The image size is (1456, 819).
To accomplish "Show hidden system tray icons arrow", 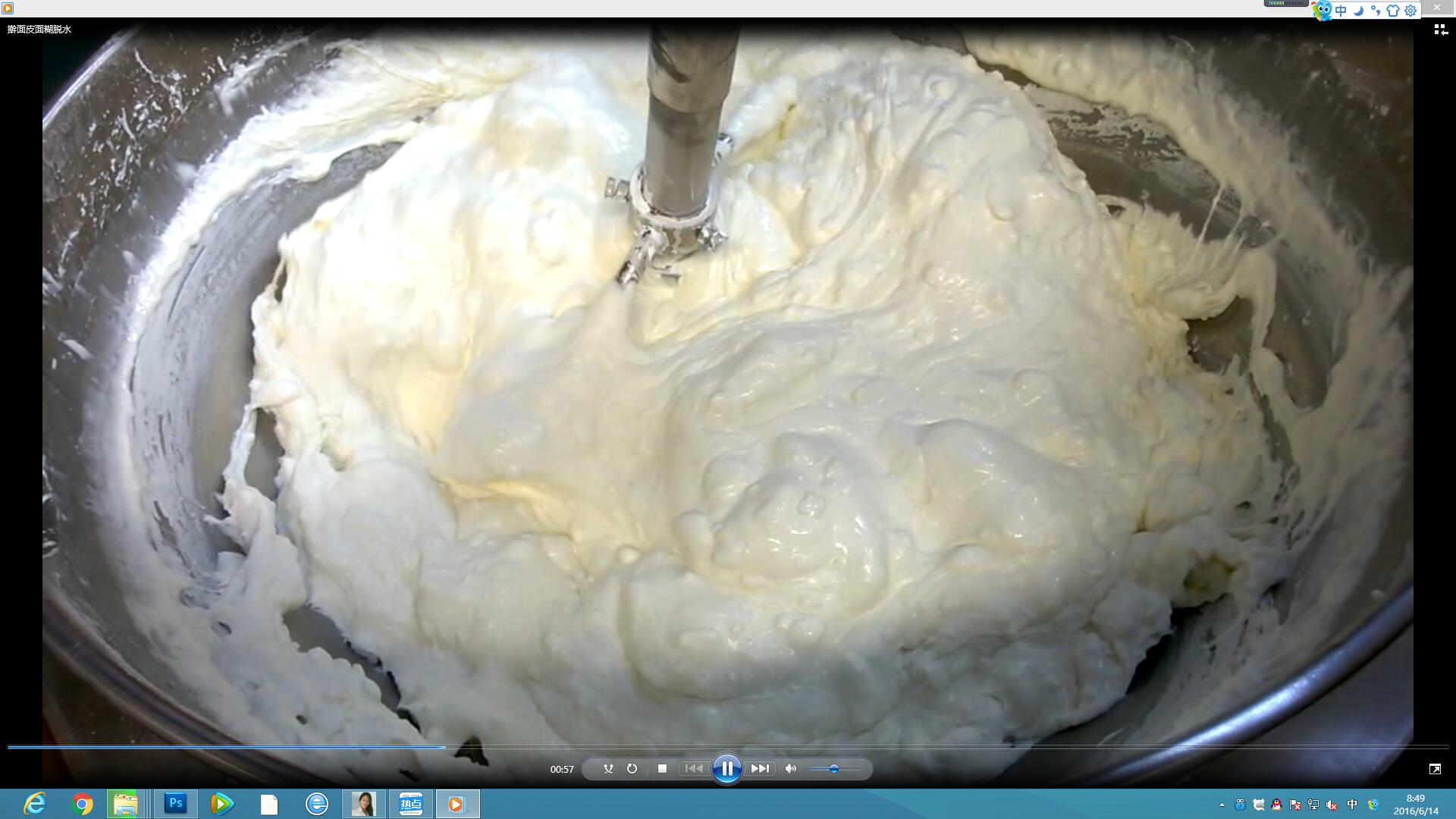I will click(x=1222, y=805).
